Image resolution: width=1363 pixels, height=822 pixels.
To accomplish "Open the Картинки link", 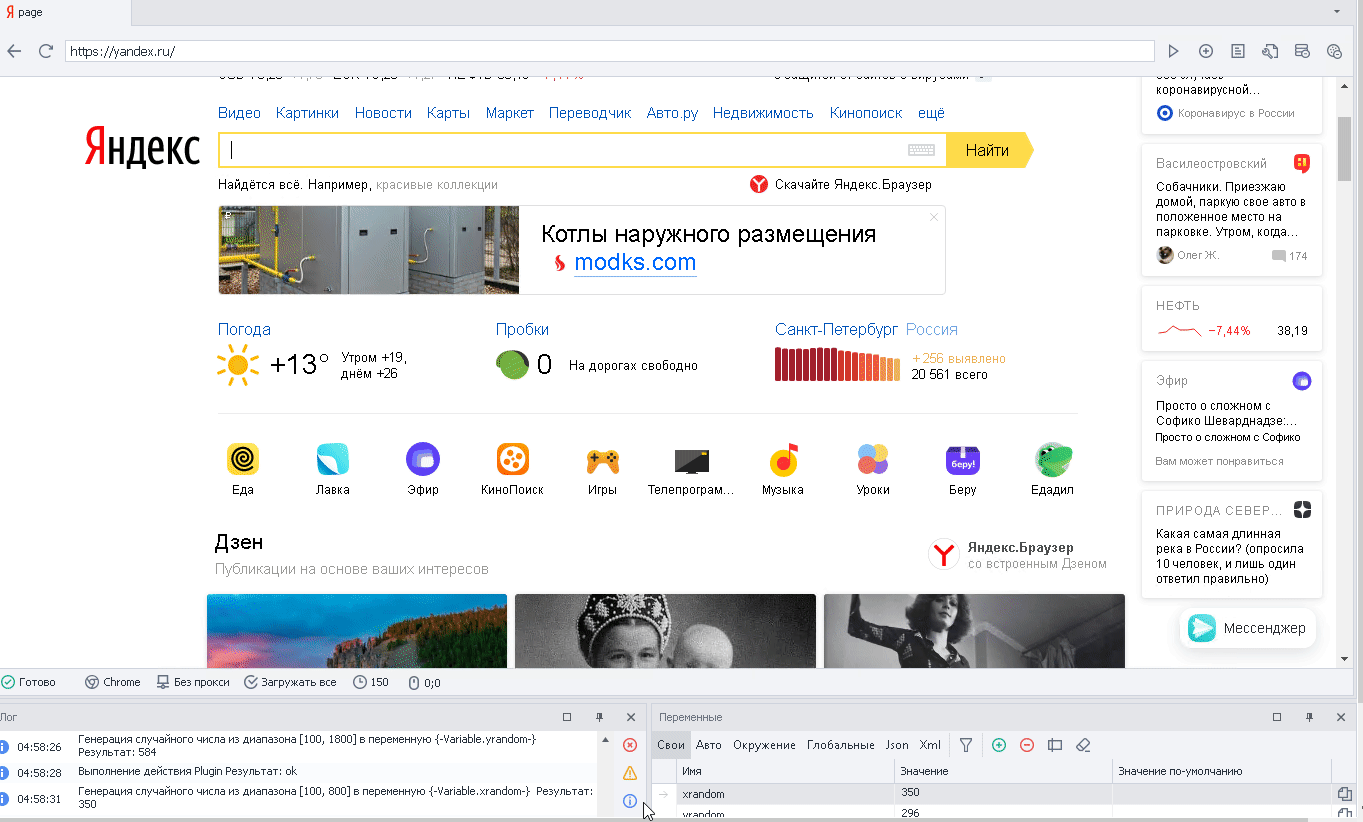I will pyautogui.click(x=308, y=113).
